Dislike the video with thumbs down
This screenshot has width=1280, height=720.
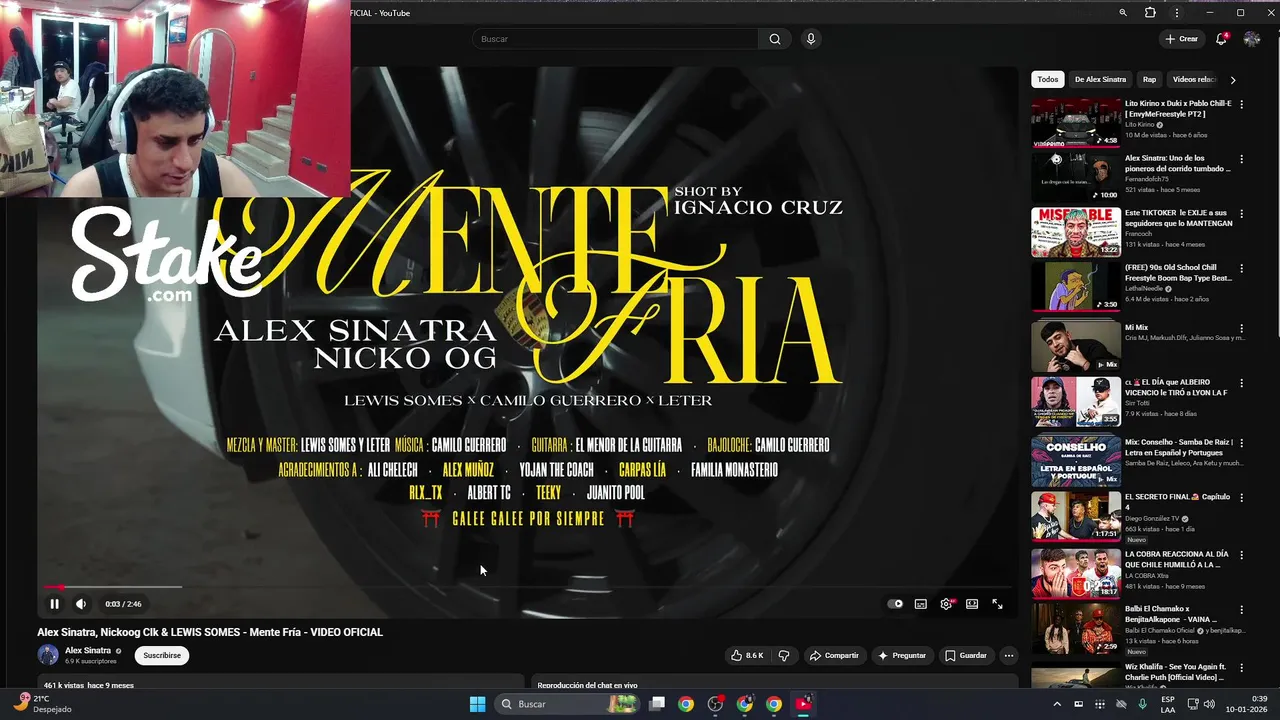784,656
